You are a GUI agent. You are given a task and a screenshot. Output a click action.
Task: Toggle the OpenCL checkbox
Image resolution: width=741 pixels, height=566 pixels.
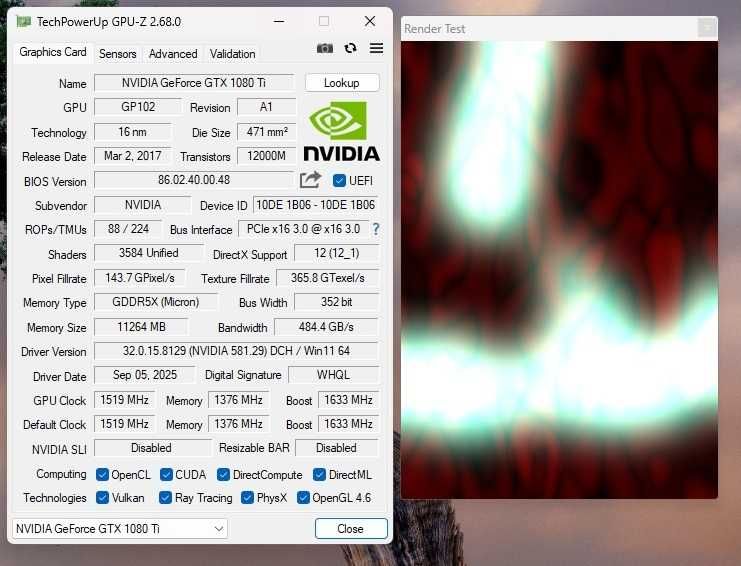[x=102, y=474]
